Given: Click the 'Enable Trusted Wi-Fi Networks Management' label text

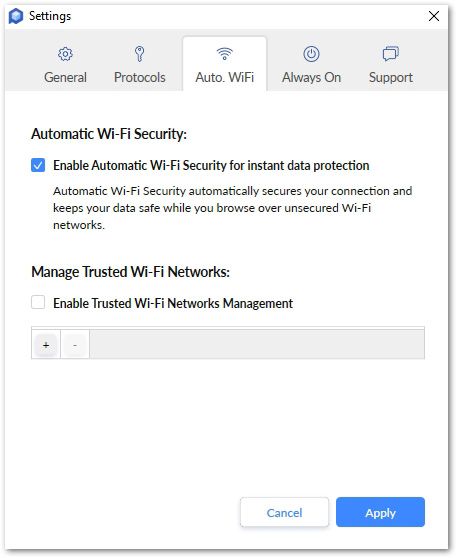Looking at the screenshot, I should 173,303.
